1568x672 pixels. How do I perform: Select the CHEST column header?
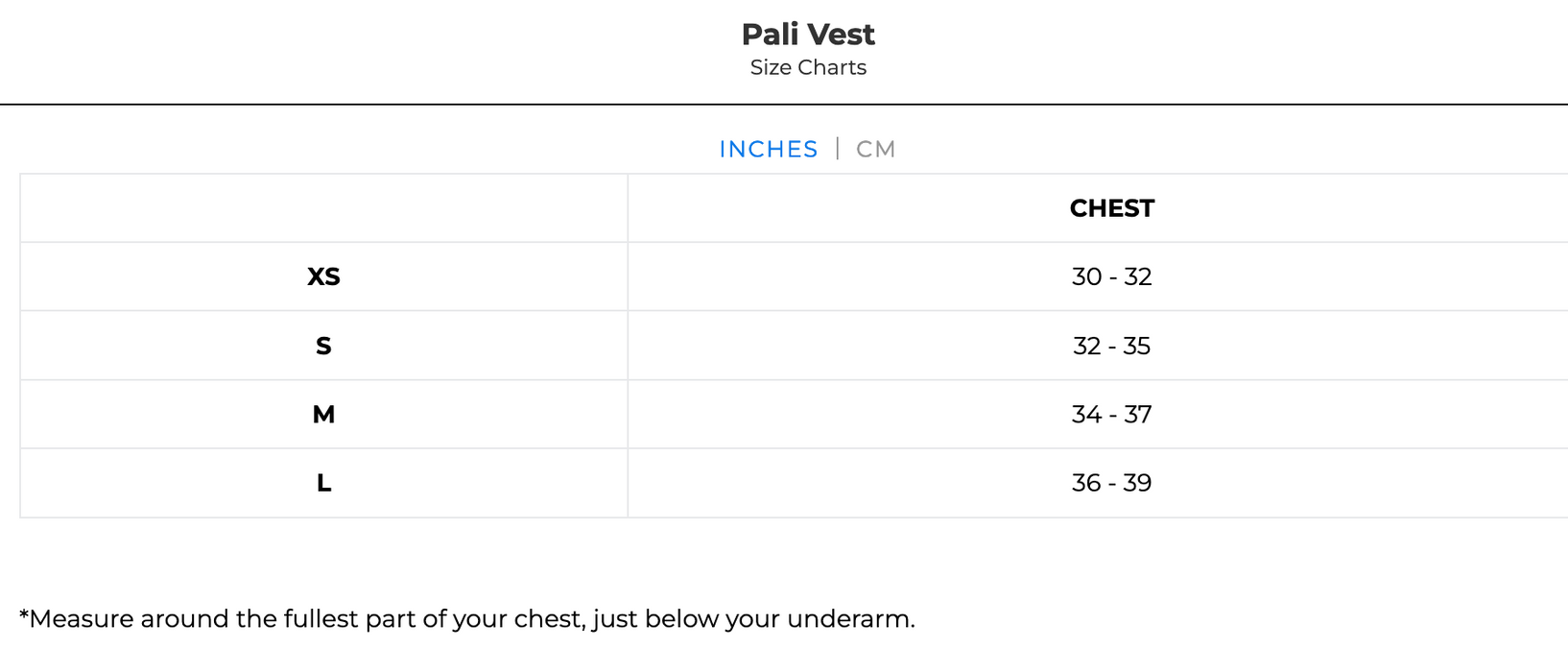click(x=1111, y=208)
